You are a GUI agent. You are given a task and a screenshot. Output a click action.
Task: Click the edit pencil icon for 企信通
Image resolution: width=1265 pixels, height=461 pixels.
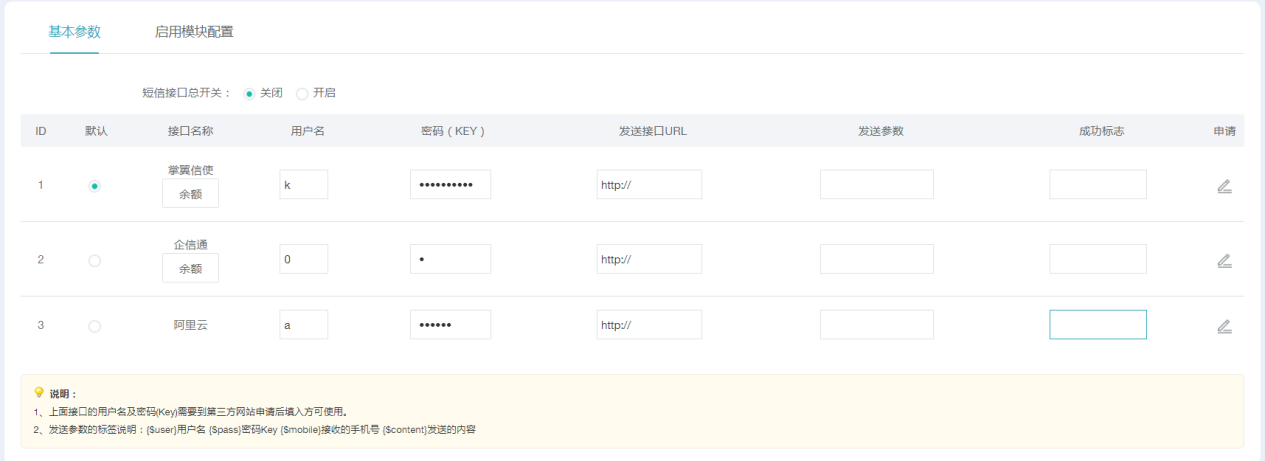point(1224,261)
